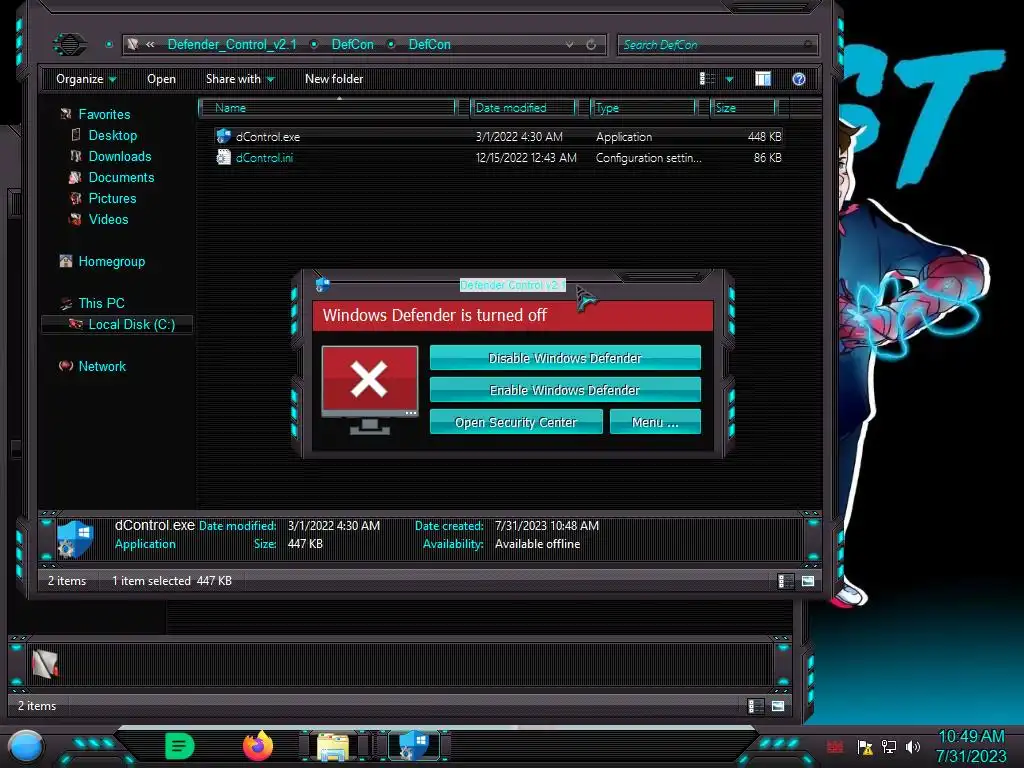
Task: Toggle the preview pane icon
Action: point(763,79)
